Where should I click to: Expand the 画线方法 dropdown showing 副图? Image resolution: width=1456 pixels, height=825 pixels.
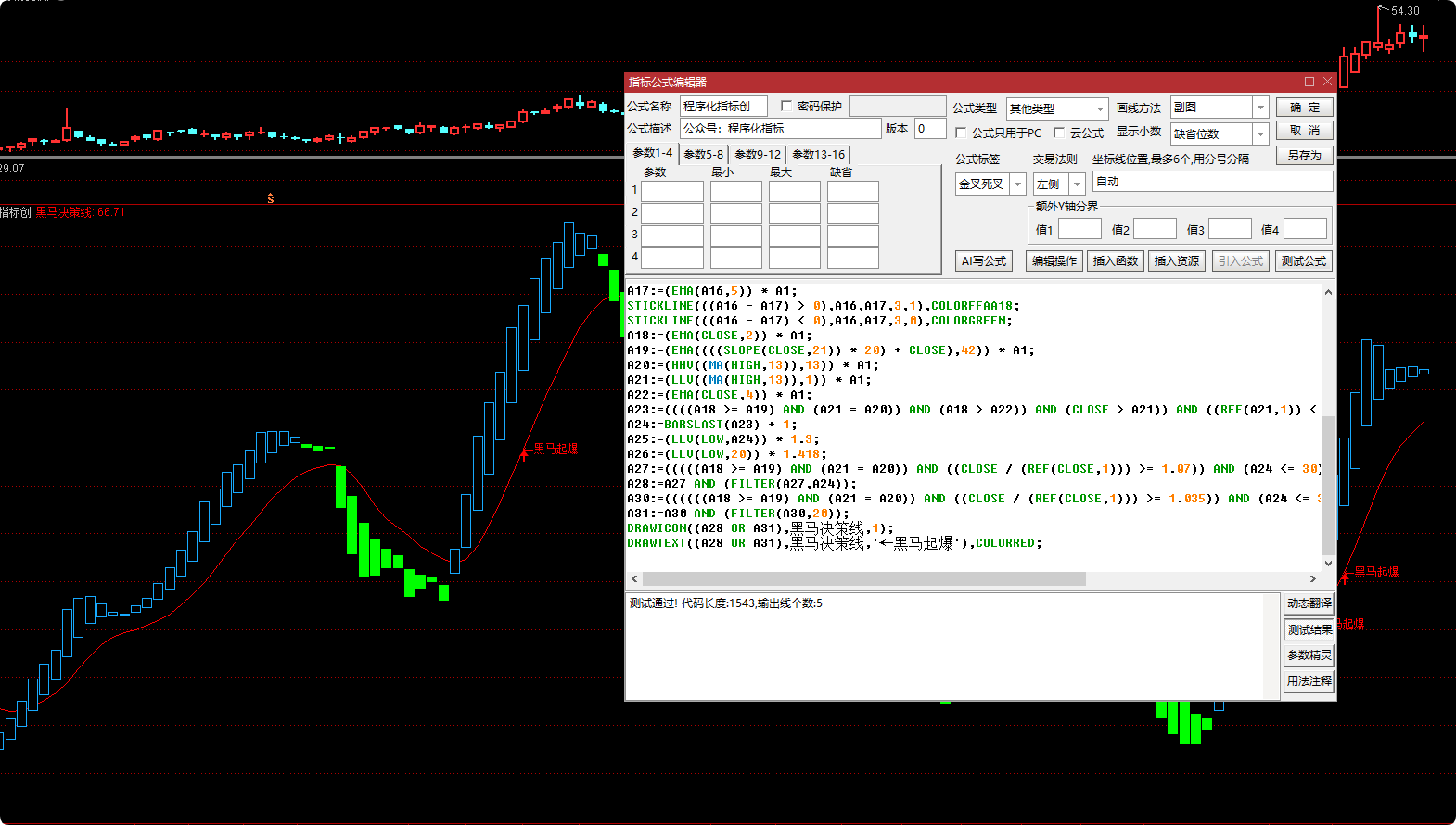pyautogui.click(x=1259, y=108)
